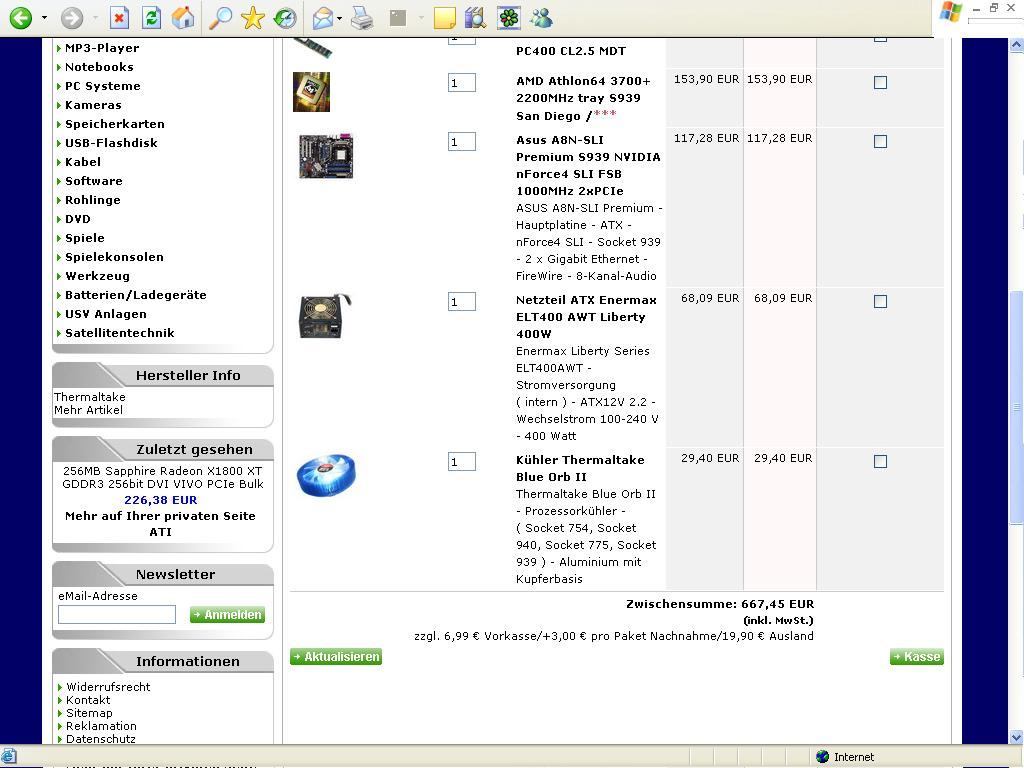1024x768 pixels.
Task: Tick the checkbox for Netzteil ATX Enermax
Action: click(880, 301)
